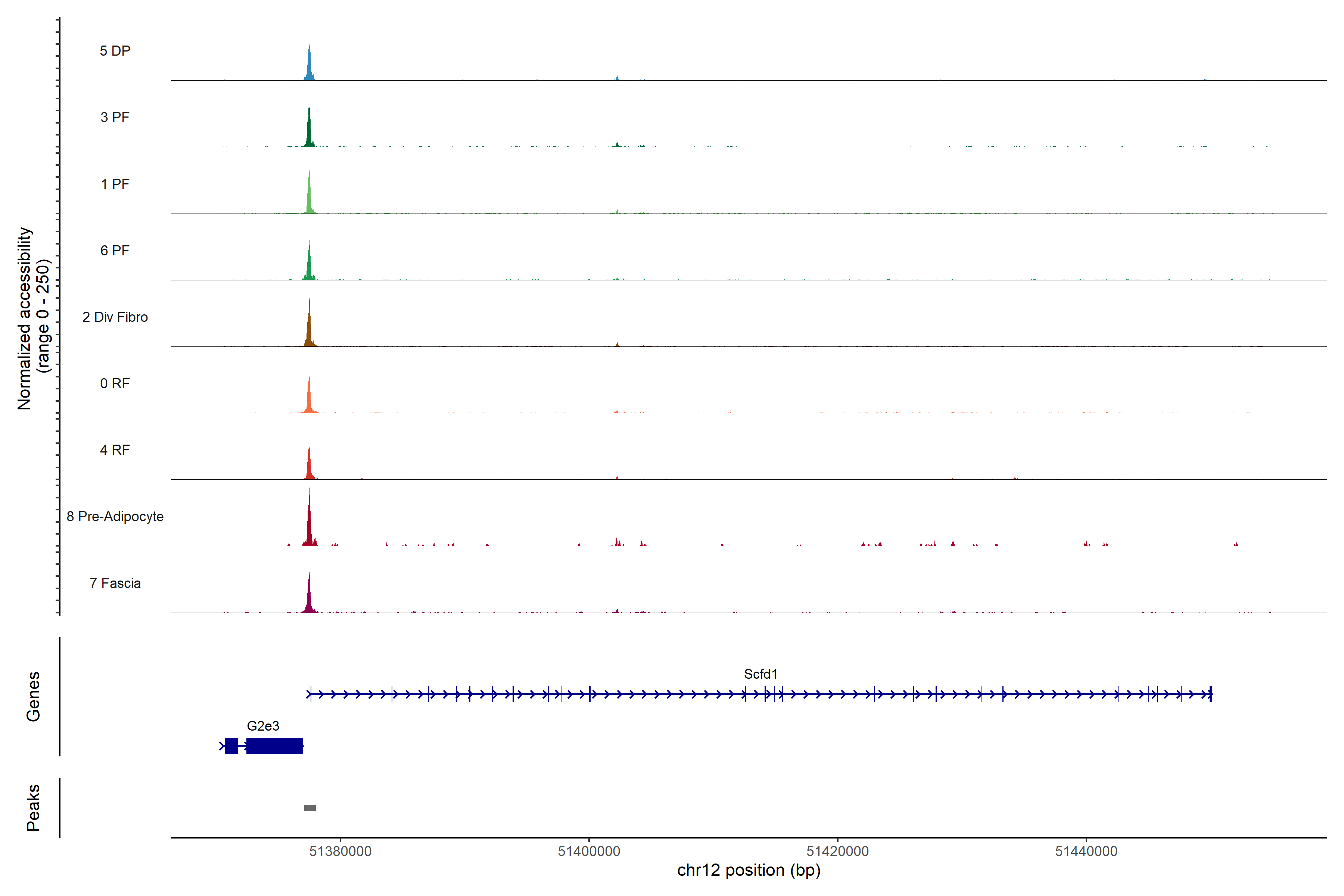The image size is (1344, 896).
Task: Click the 4 RF track label
Action: (x=115, y=450)
